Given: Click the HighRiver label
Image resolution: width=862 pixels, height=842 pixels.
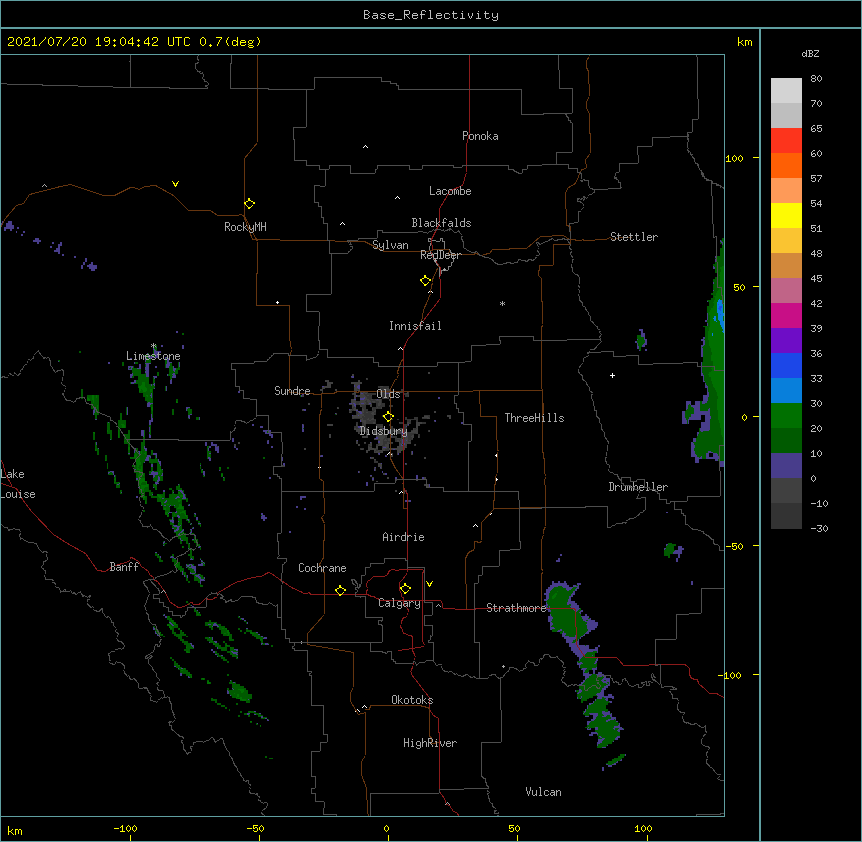Looking at the screenshot, I should point(430,743).
